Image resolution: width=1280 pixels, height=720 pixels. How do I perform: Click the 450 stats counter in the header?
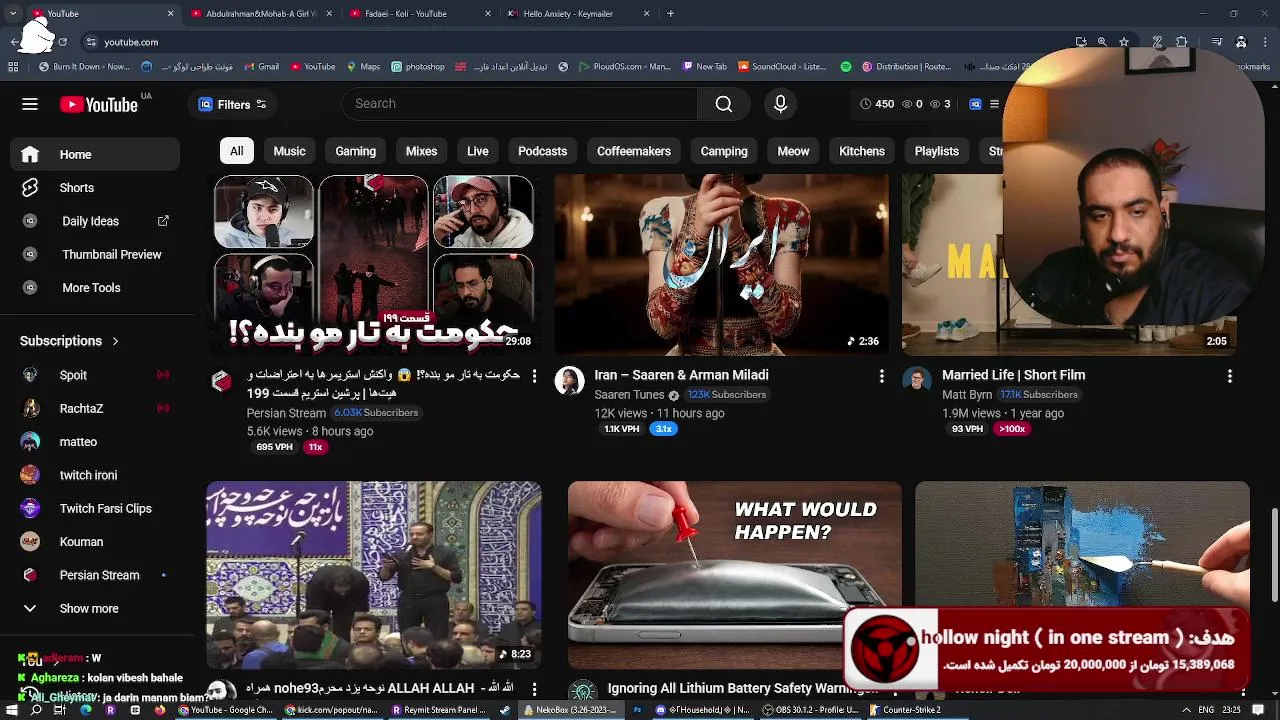(877, 104)
